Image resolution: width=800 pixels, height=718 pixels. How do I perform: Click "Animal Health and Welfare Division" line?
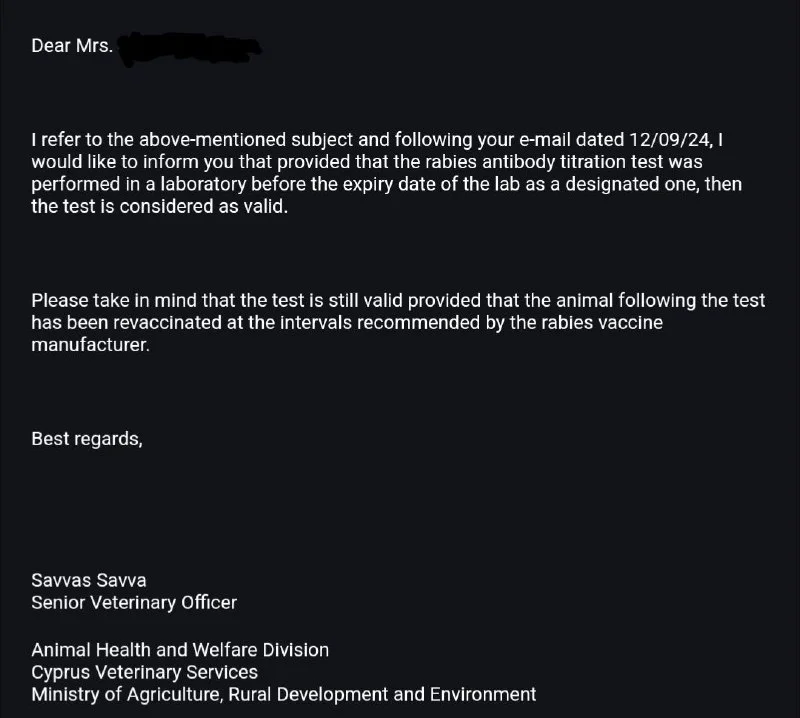180,650
